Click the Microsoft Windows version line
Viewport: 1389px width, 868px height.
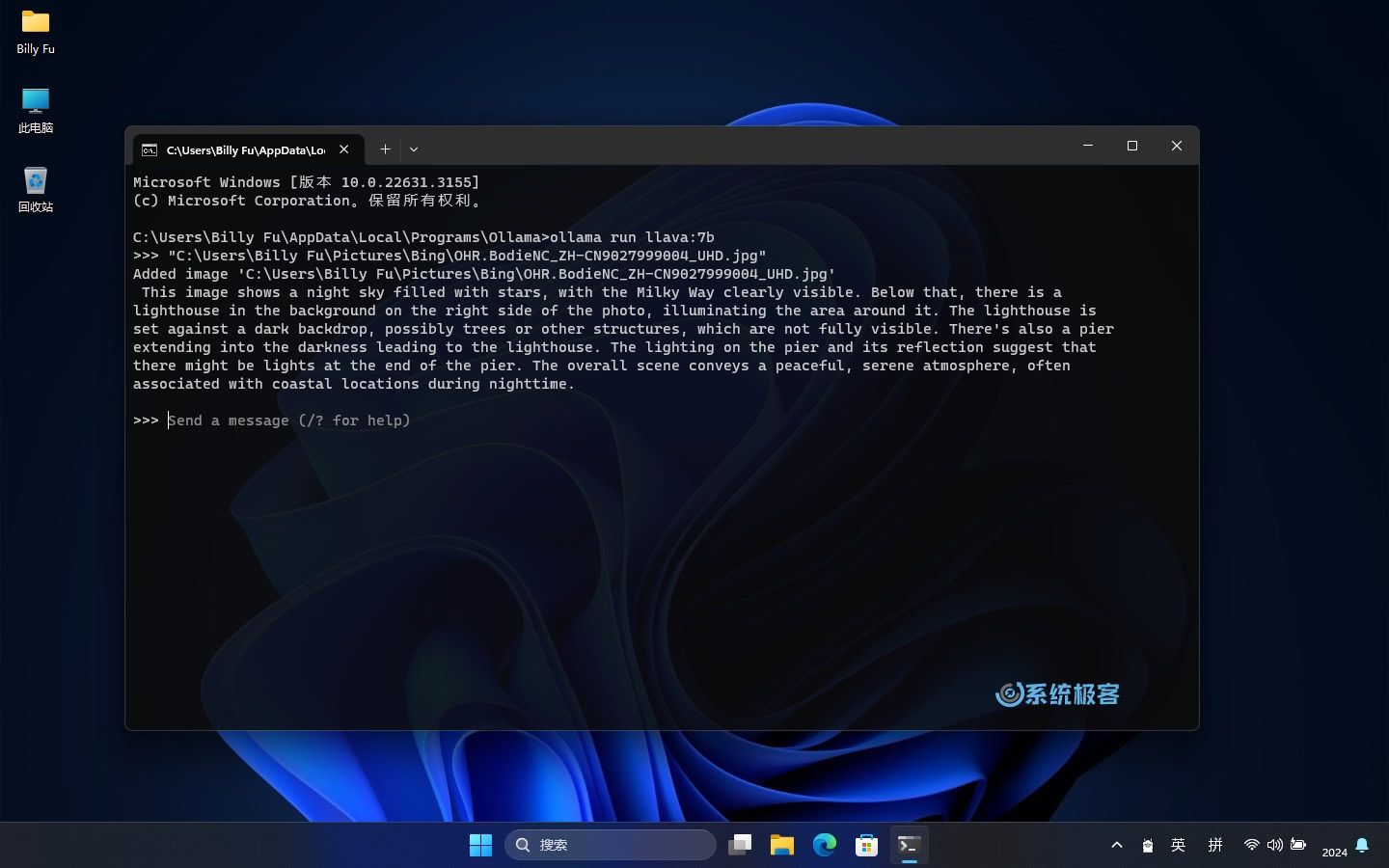click(306, 182)
